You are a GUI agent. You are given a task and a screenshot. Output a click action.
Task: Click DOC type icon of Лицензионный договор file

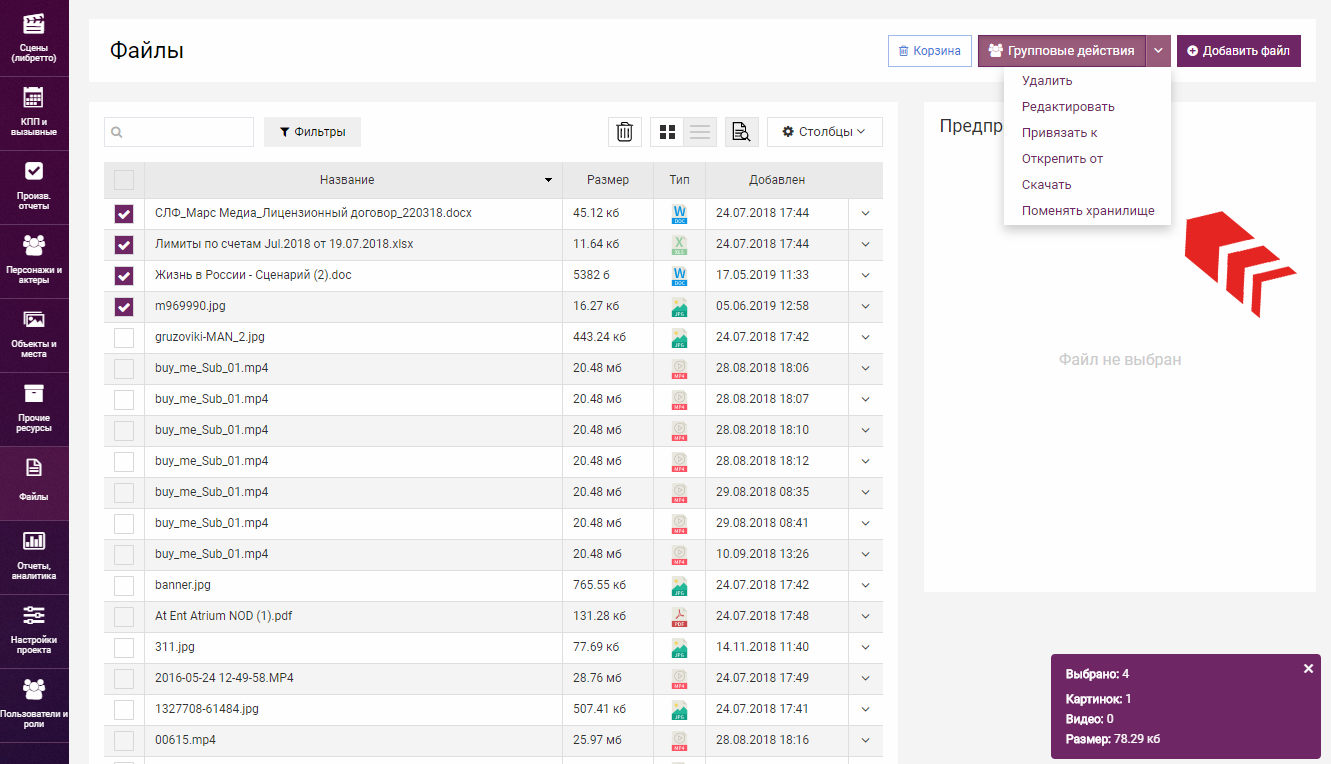679,213
